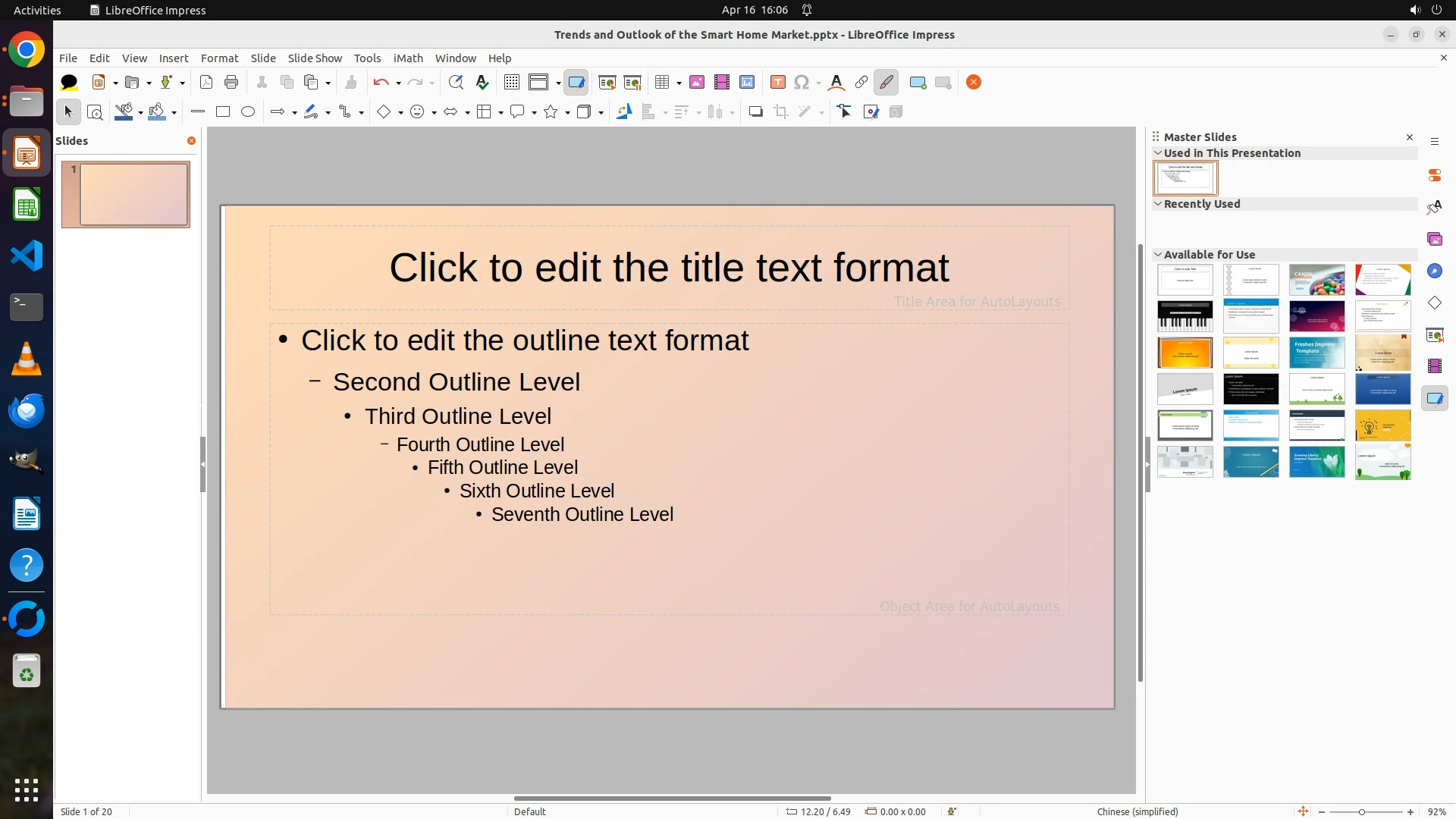This screenshot has width=1456, height=819.
Task: Click the Close Master View button
Action: 974,83
